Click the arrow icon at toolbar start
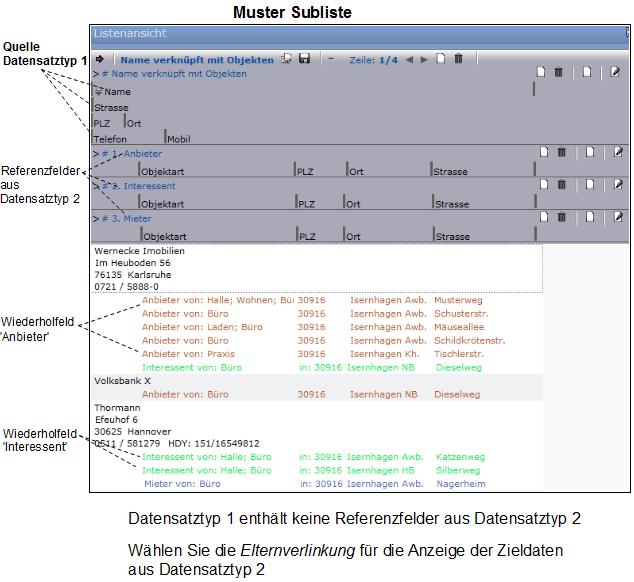634x582 pixels. click(100, 59)
